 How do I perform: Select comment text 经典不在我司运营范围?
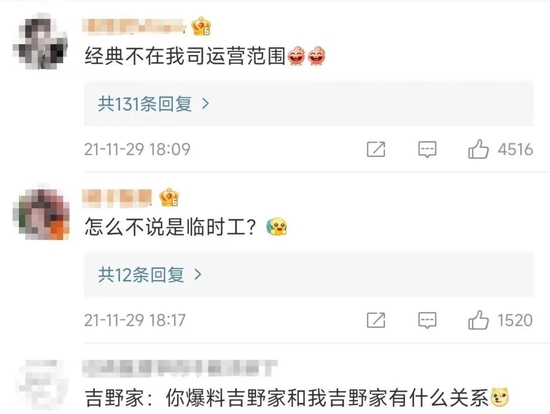pos(185,55)
